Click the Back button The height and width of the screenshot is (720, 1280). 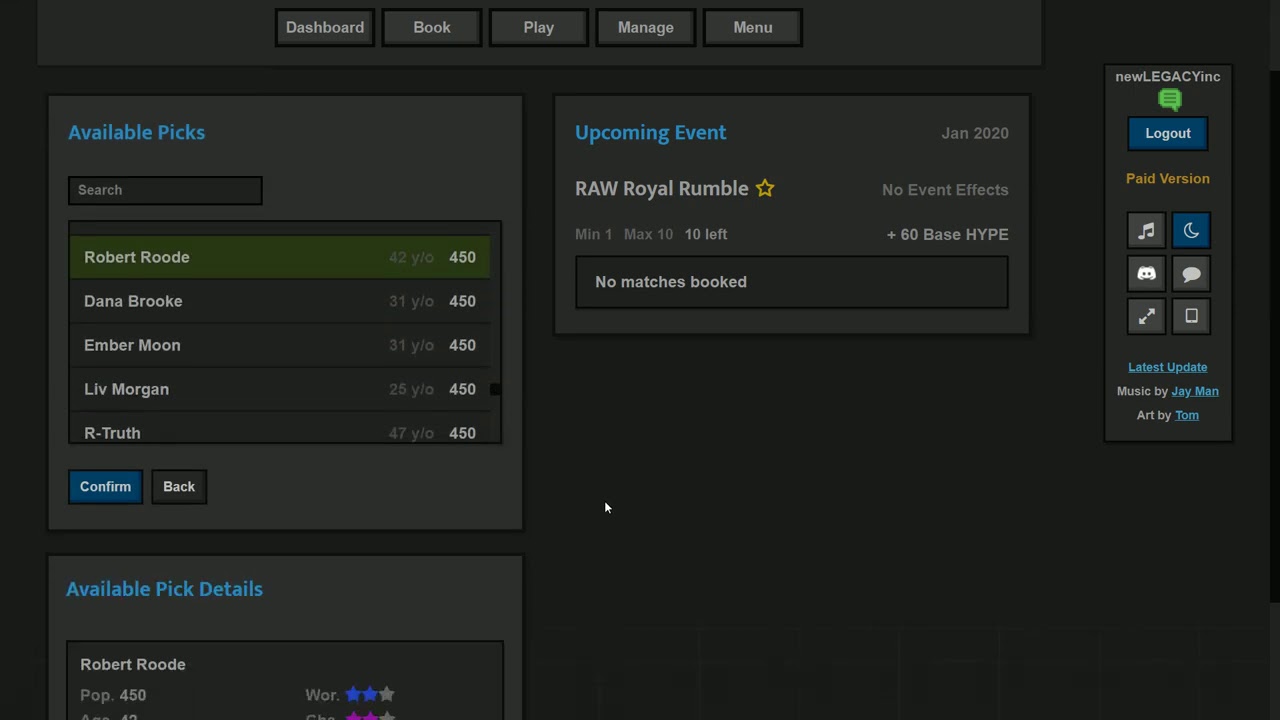tap(179, 487)
